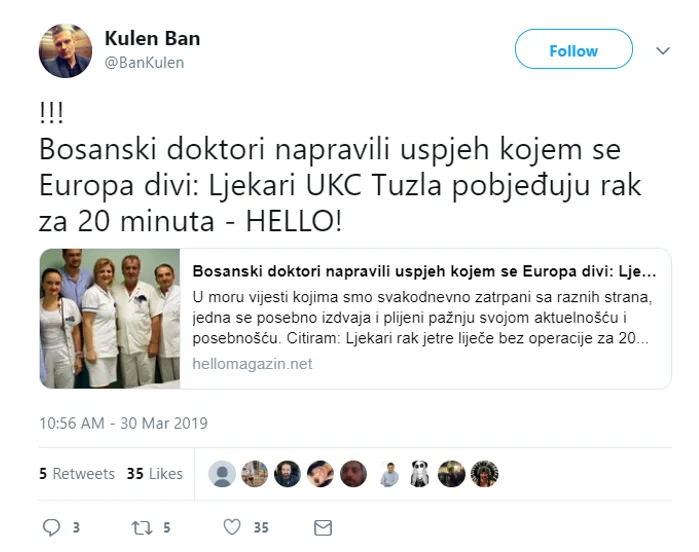Viewport: 699px width, 552px height.
Task: Open the article card headline link
Action: [424, 271]
